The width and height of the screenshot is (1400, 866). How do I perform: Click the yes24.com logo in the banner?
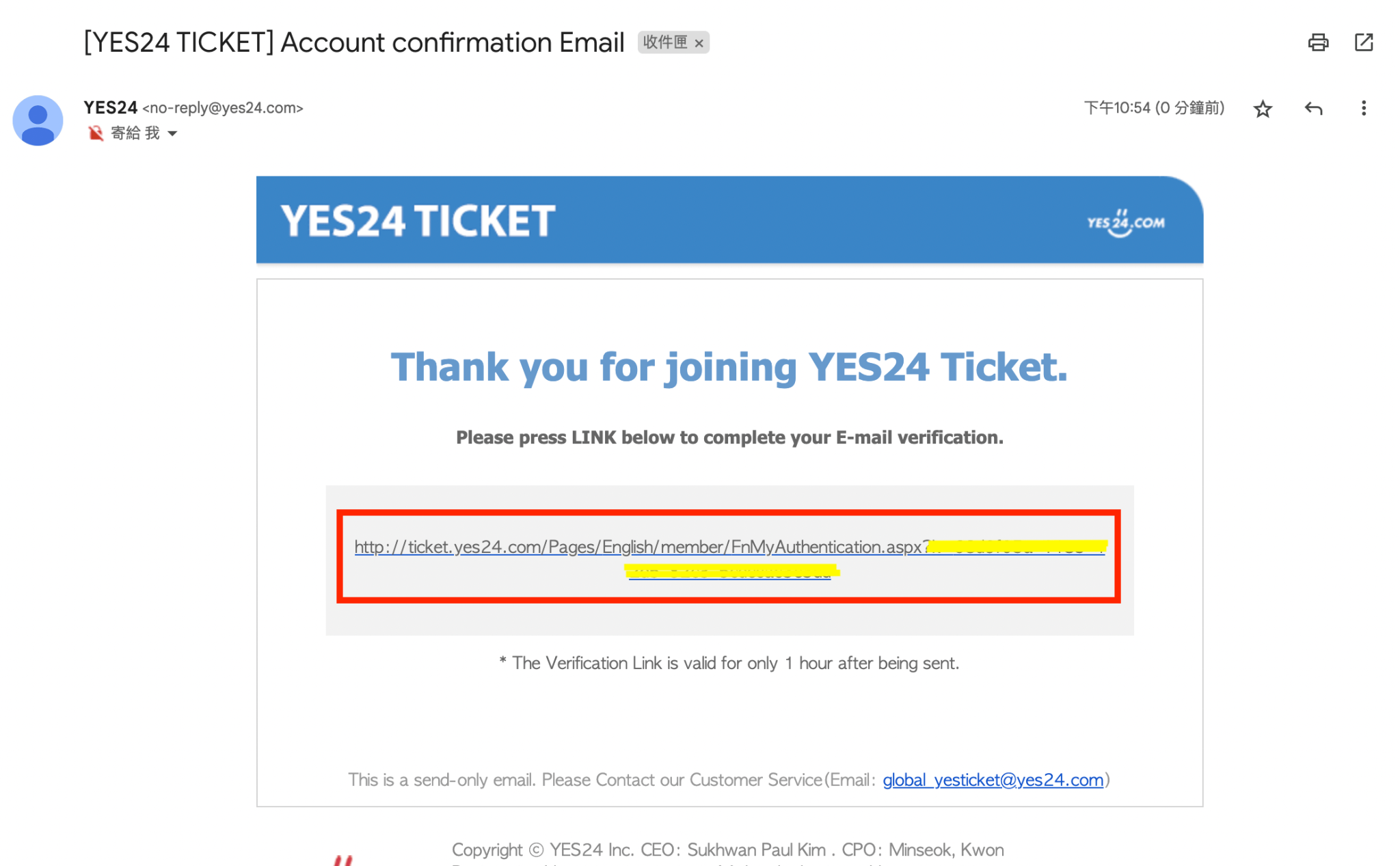[1125, 223]
